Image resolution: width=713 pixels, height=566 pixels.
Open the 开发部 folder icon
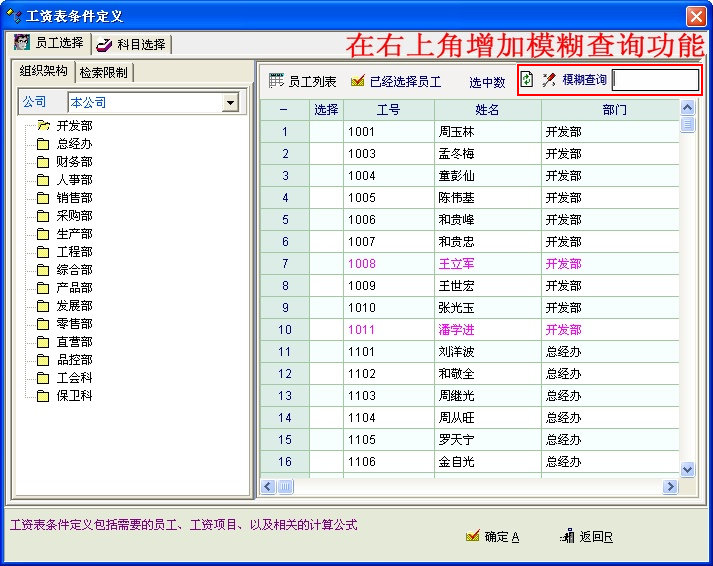pyautogui.click(x=43, y=126)
